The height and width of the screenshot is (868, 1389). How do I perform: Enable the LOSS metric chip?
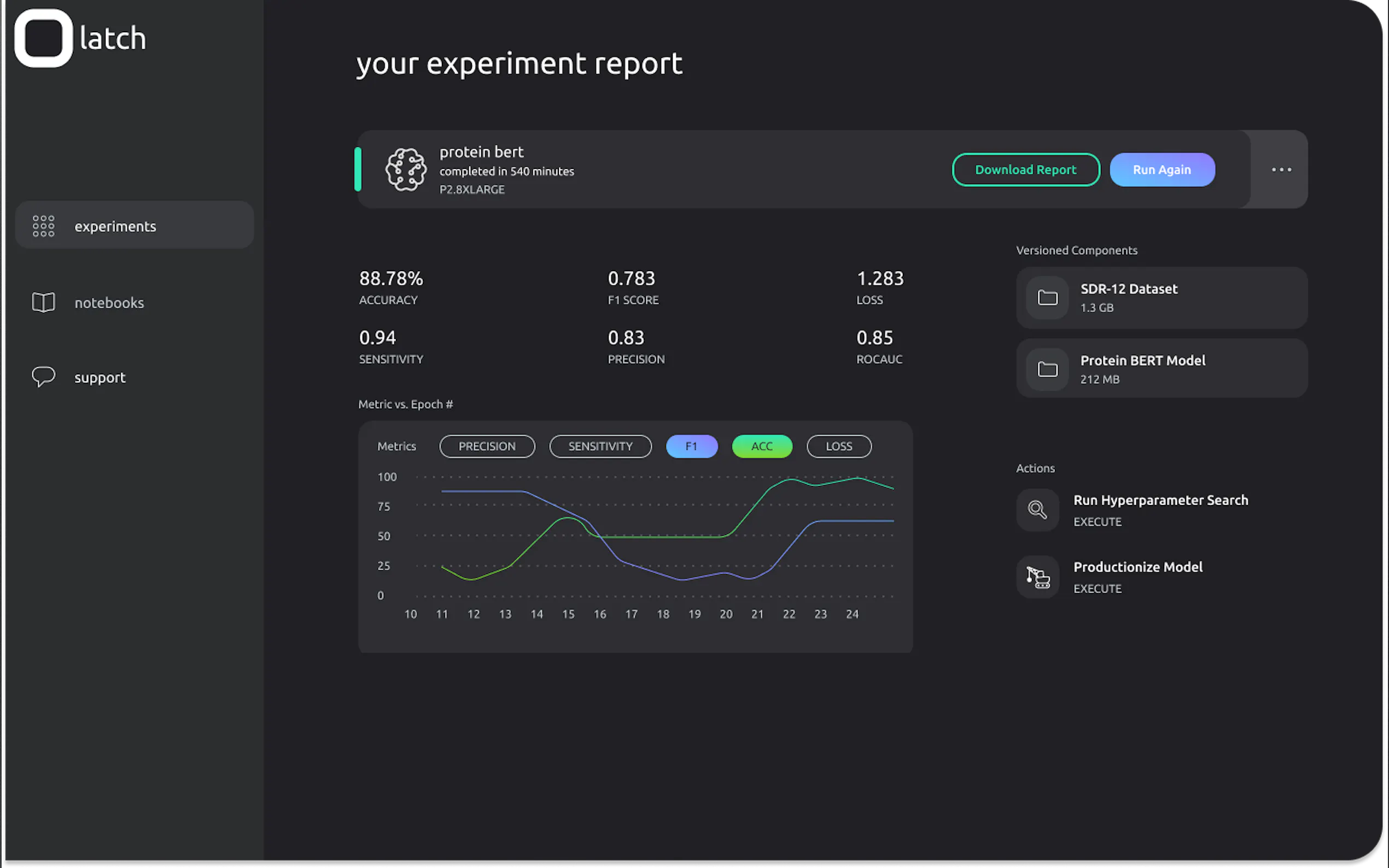point(838,446)
